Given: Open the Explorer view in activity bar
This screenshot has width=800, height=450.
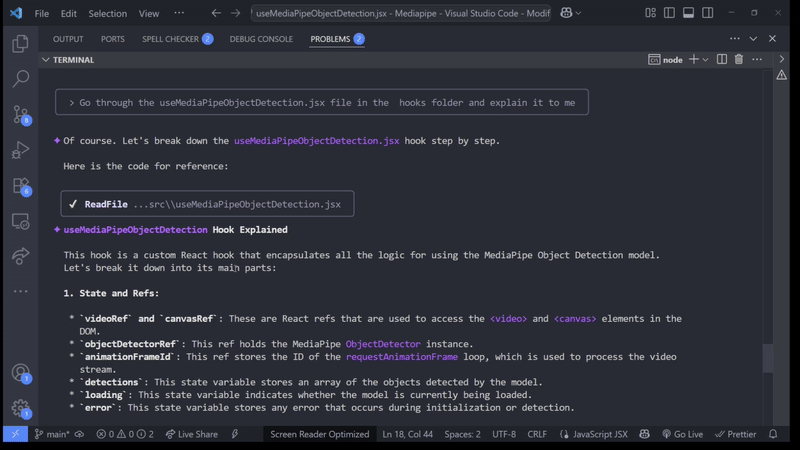Looking at the screenshot, I should pos(20,44).
